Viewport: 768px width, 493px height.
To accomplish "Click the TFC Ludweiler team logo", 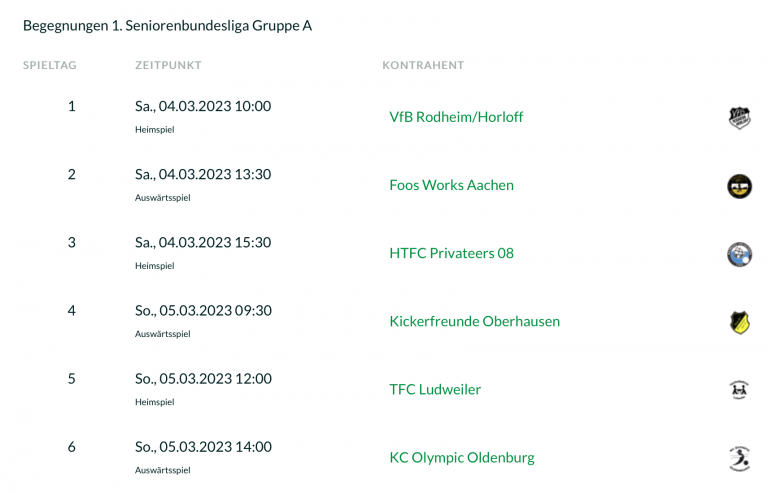I will tap(739, 390).
